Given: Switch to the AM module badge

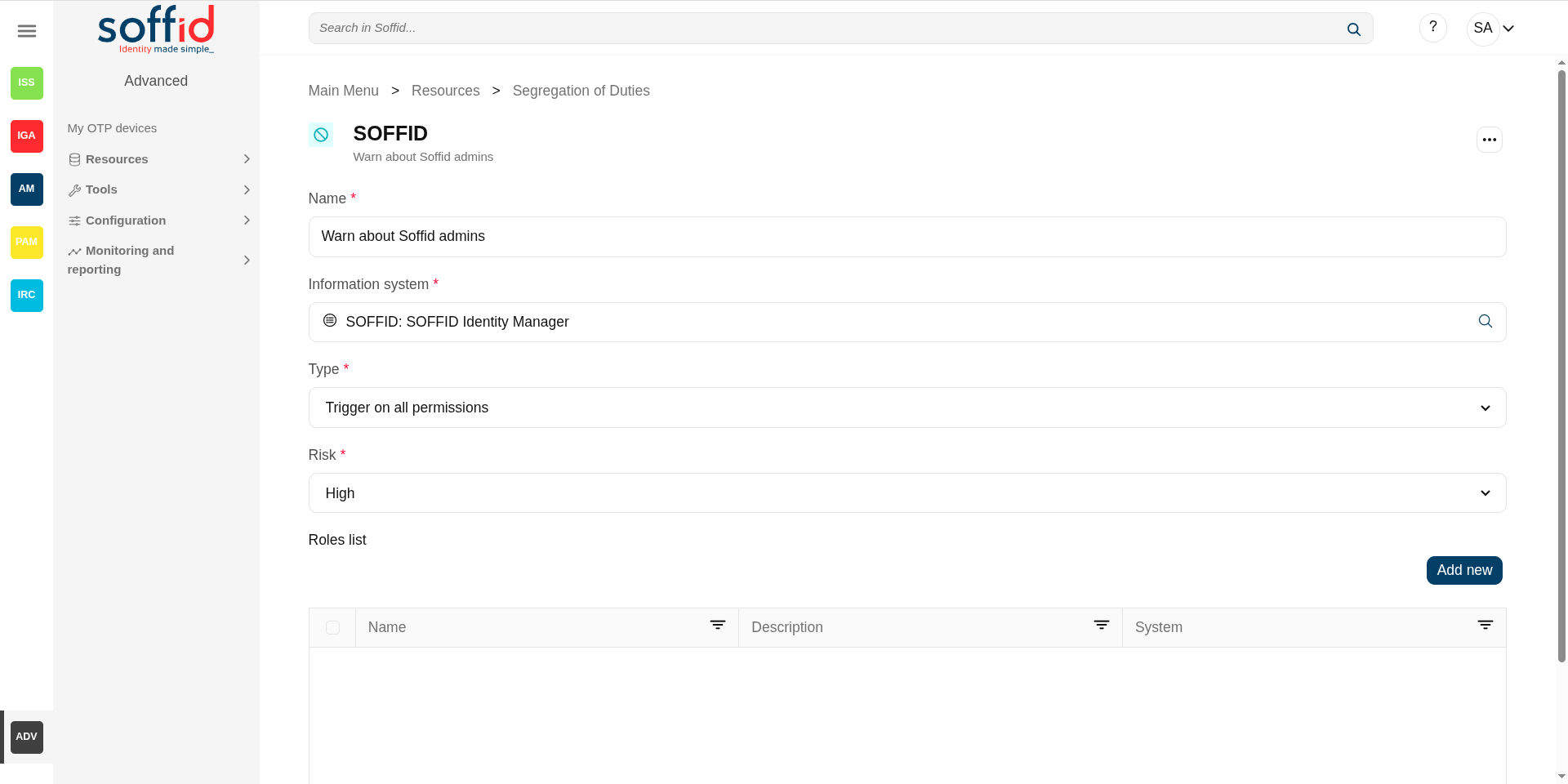Looking at the screenshot, I should pyautogui.click(x=27, y=189).
